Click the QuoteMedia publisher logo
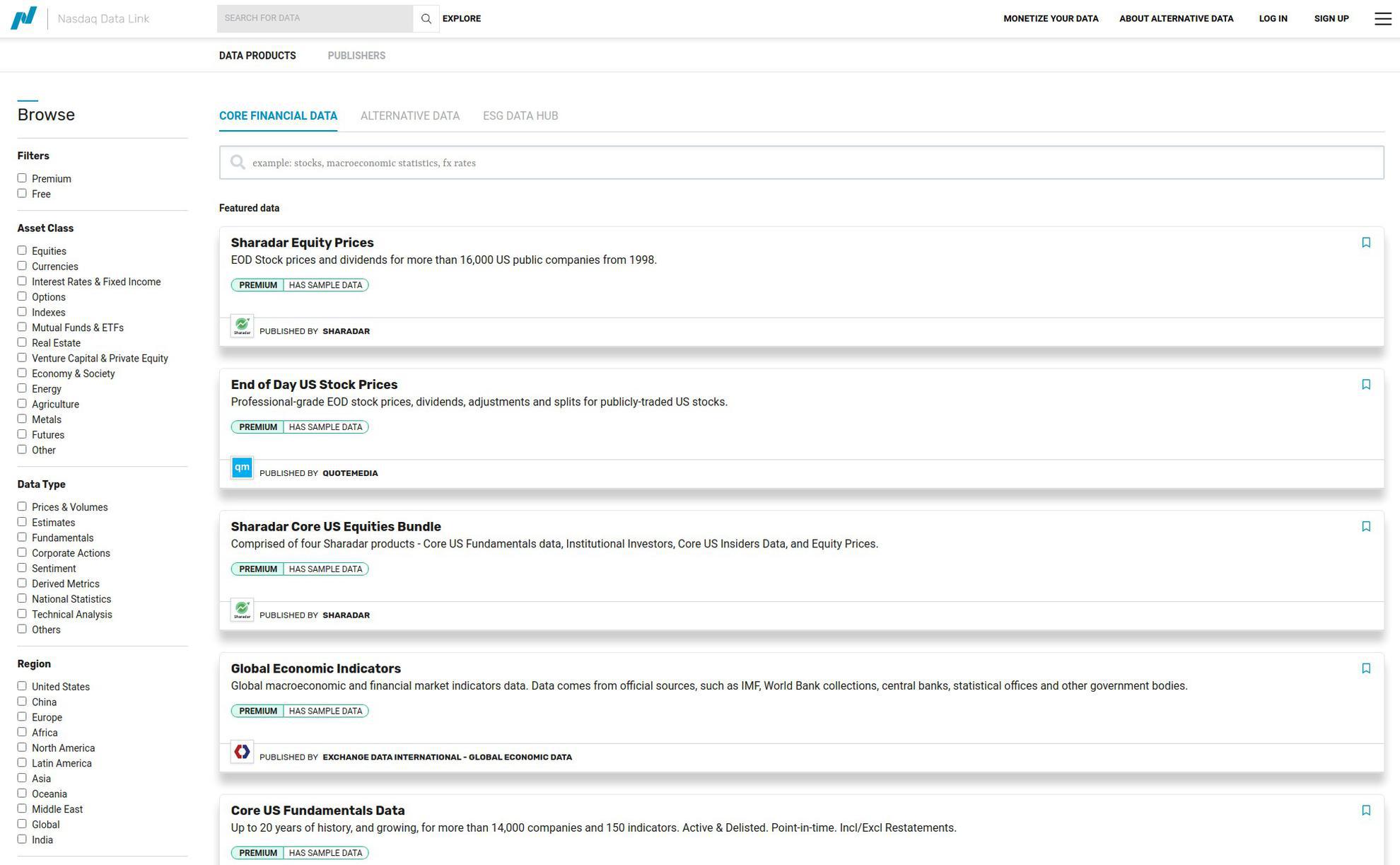 click(242, 468)
